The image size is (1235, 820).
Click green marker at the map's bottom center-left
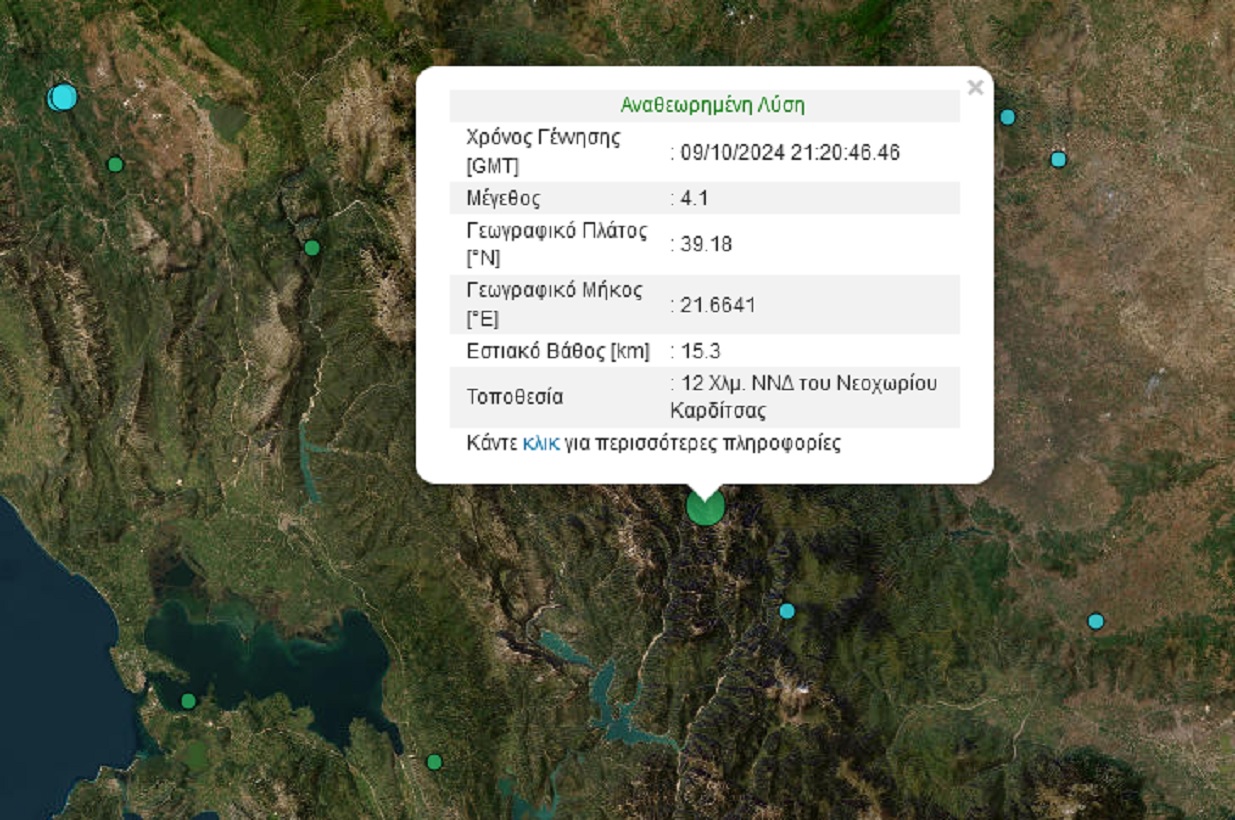click(x=434, y=762)
